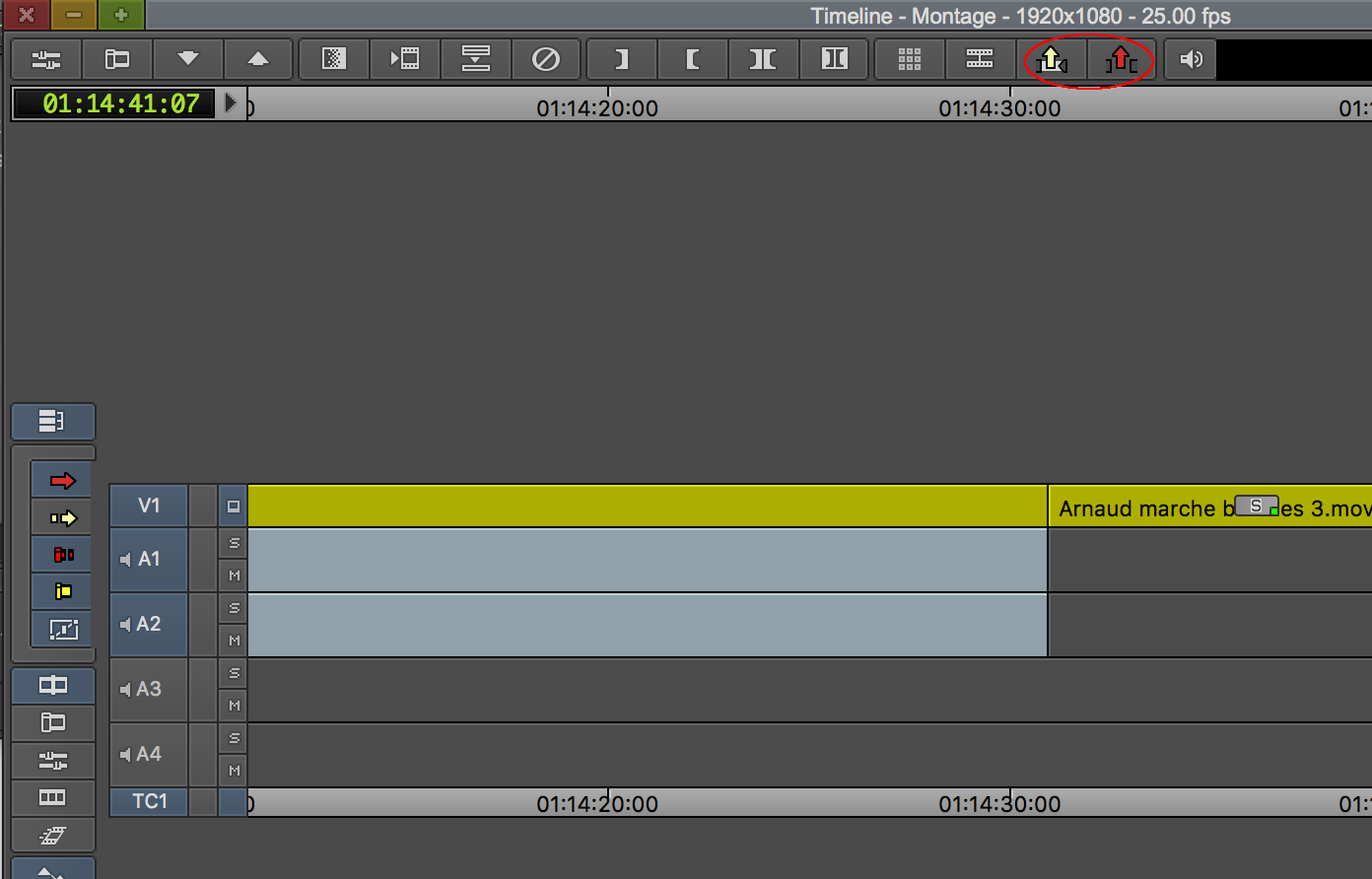The image size is (1372, 879).
Task: Enable the yellow Overwrite Trim tool
Action: pyautogui.click(x=63, y=591)
